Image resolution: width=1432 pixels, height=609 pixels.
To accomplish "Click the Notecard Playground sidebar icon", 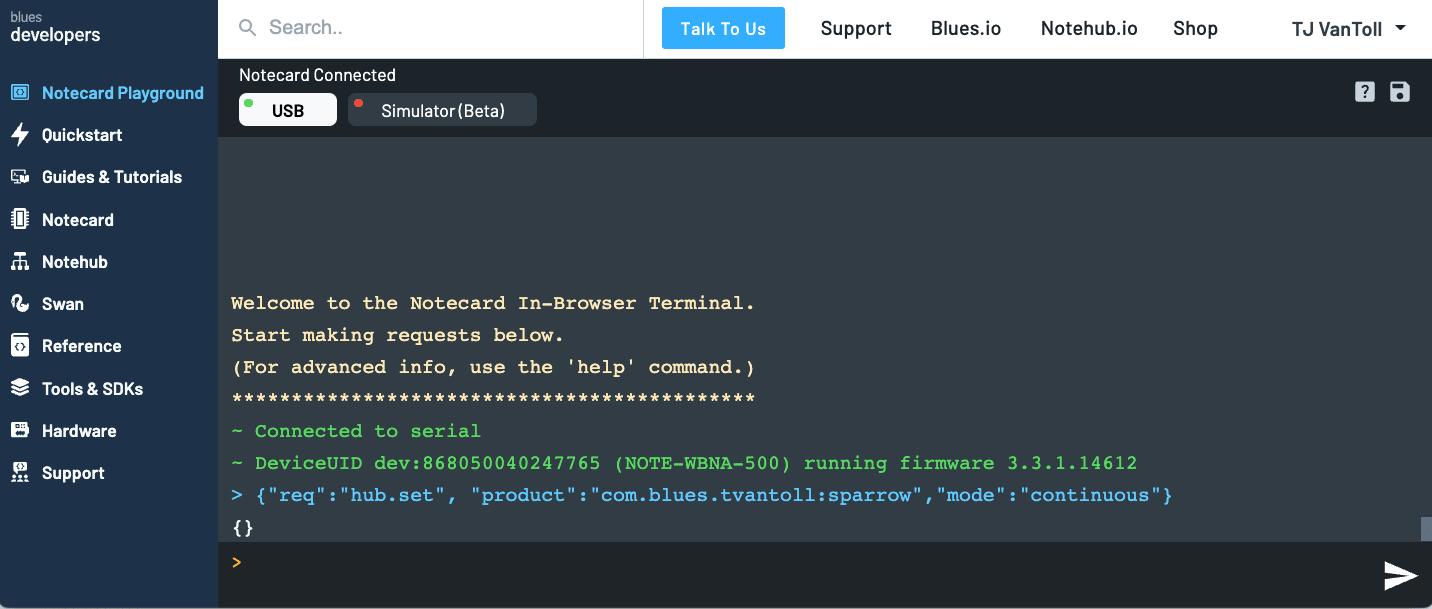I will coord(20,93).
